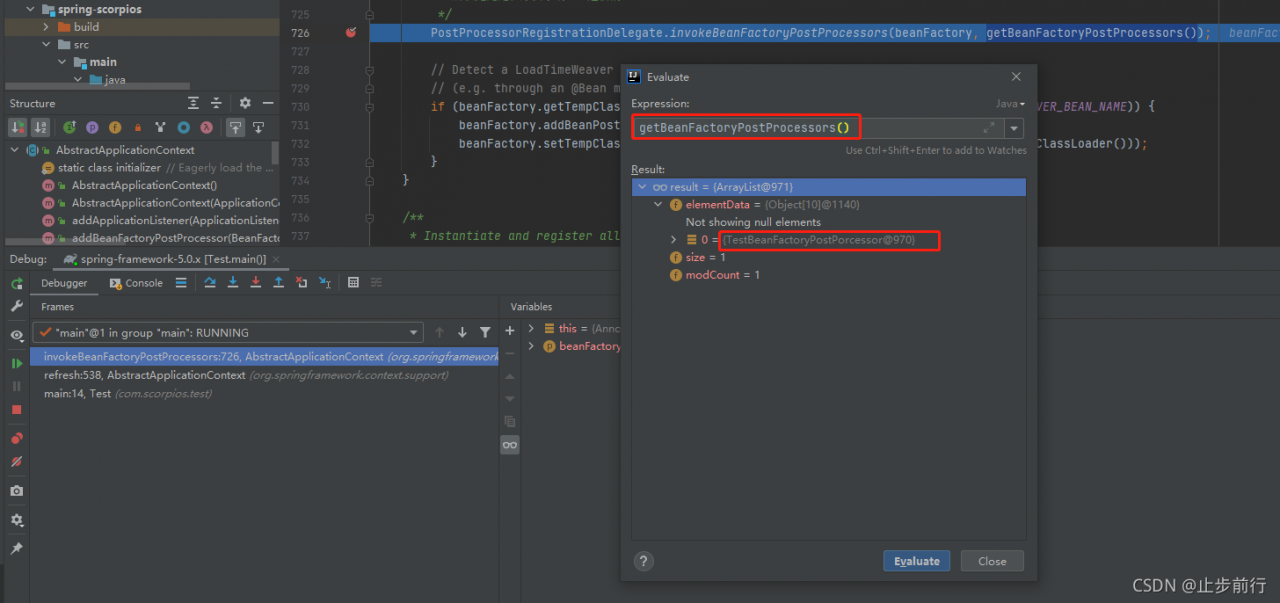
Task: Select main:14, Test stack frame
Action: click(264, 393)
